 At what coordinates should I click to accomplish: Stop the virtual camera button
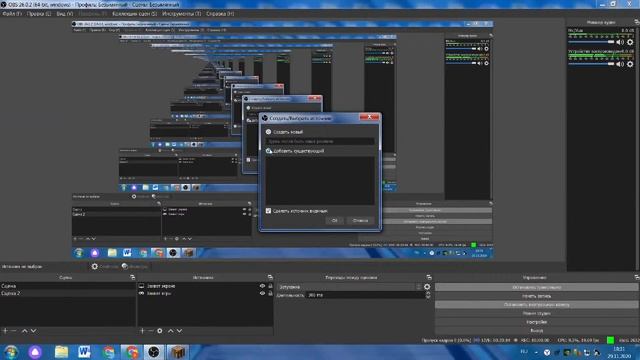536,304
